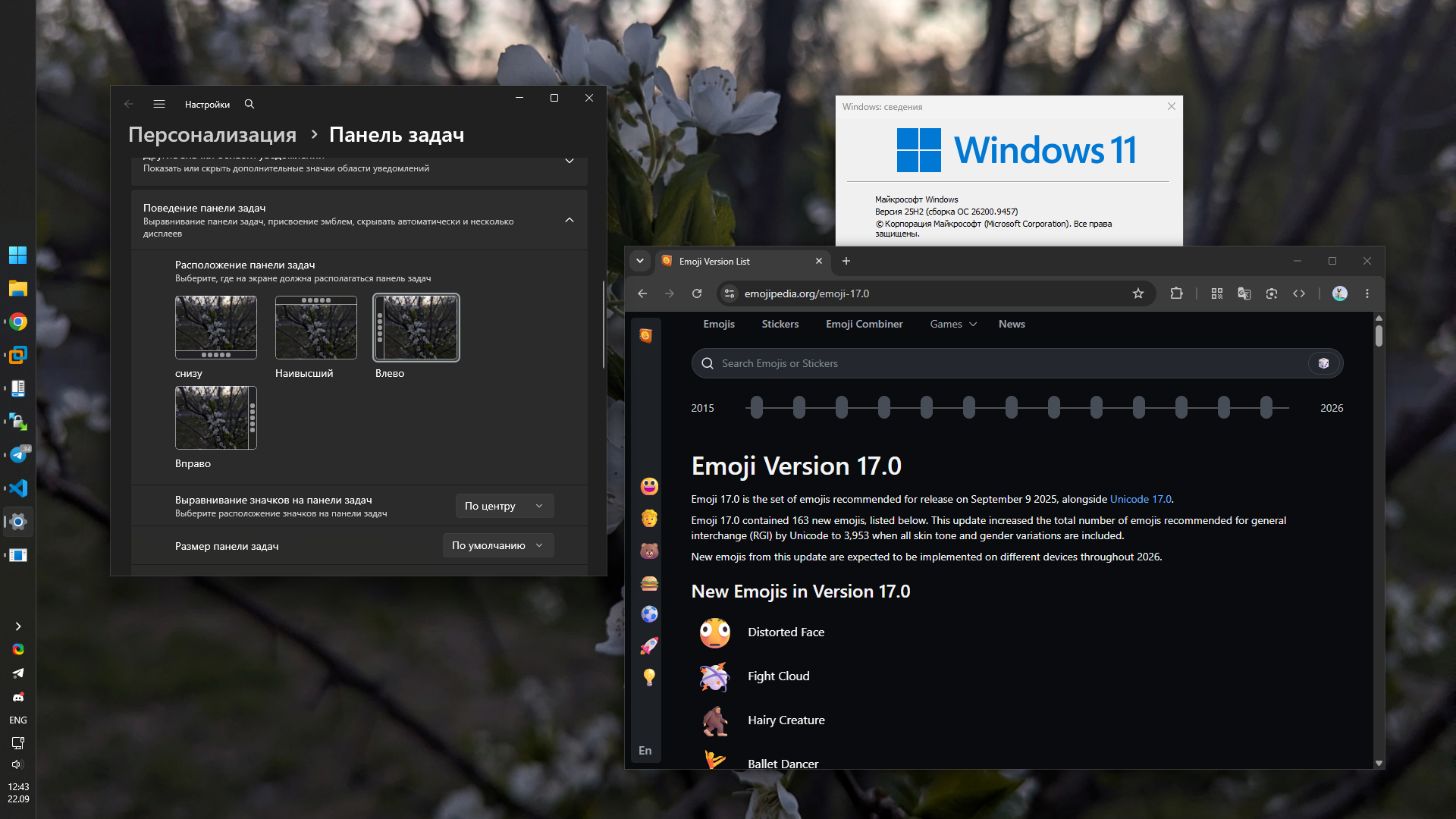Open the Fight Cloud emoji link
1456x819 pixels.
pyautogui.click(x=778, y=676)
